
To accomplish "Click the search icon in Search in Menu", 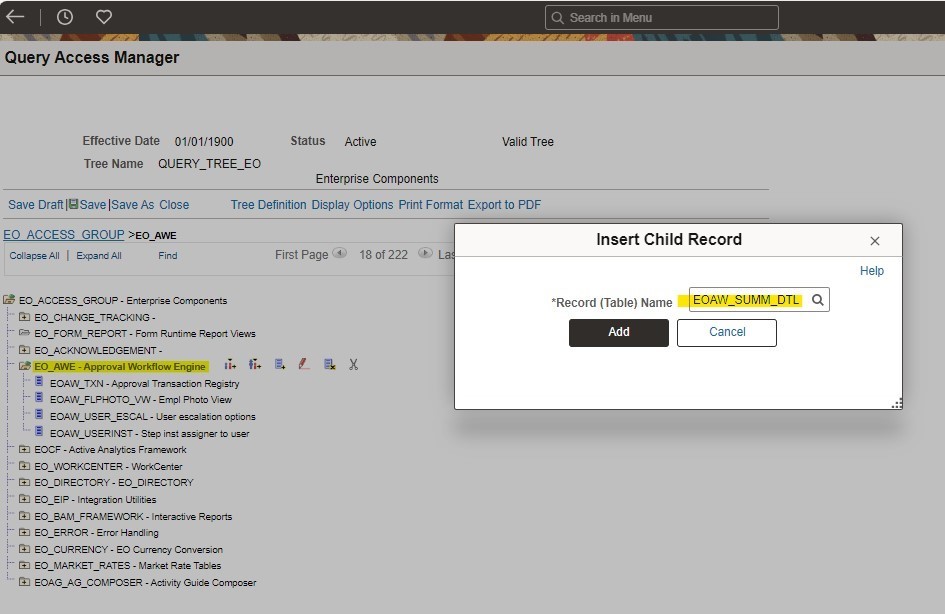I will coord(557,17).
